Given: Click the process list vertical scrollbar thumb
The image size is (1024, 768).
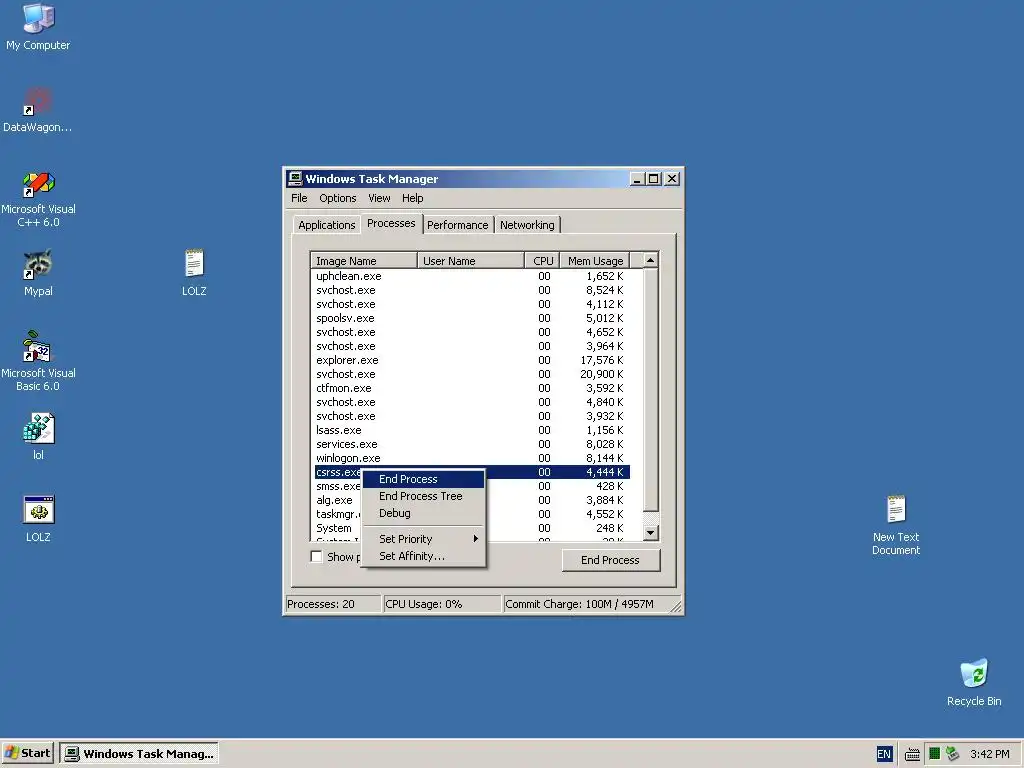Looking at the screenshot, I should (650, 390).
